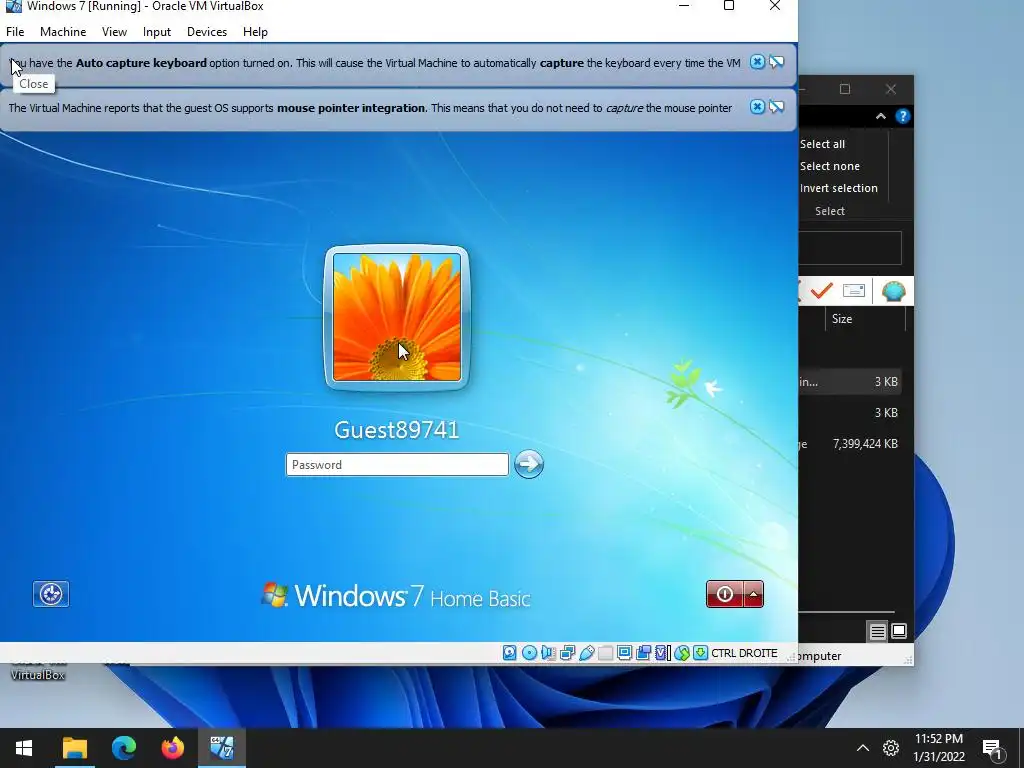This screenshot has width=1024, height=768.
Task: Click the green-arrow keyboard capture indicator
Action: [x=700, y=653]
